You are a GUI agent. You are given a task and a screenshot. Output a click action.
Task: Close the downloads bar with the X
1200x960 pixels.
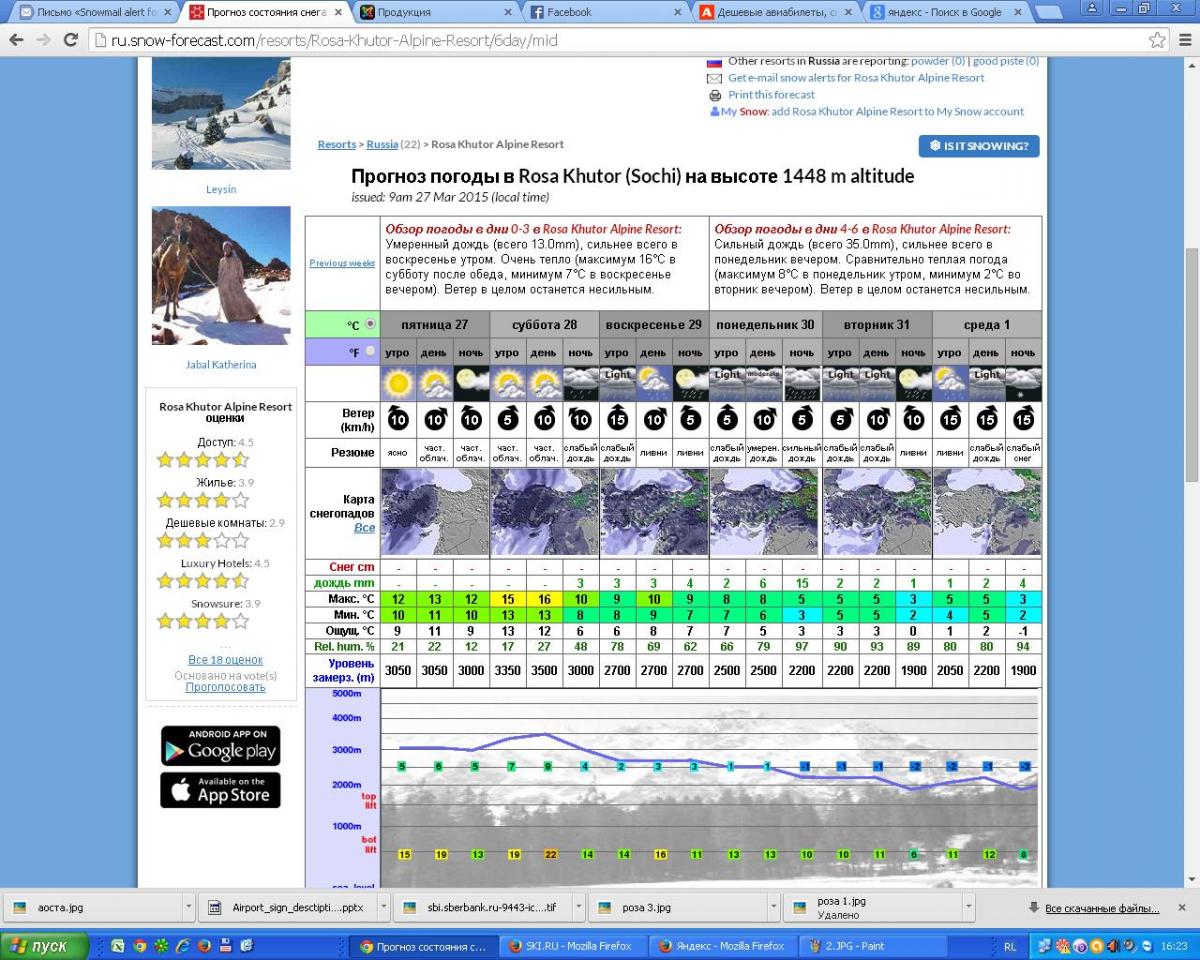click(1184, 908)
